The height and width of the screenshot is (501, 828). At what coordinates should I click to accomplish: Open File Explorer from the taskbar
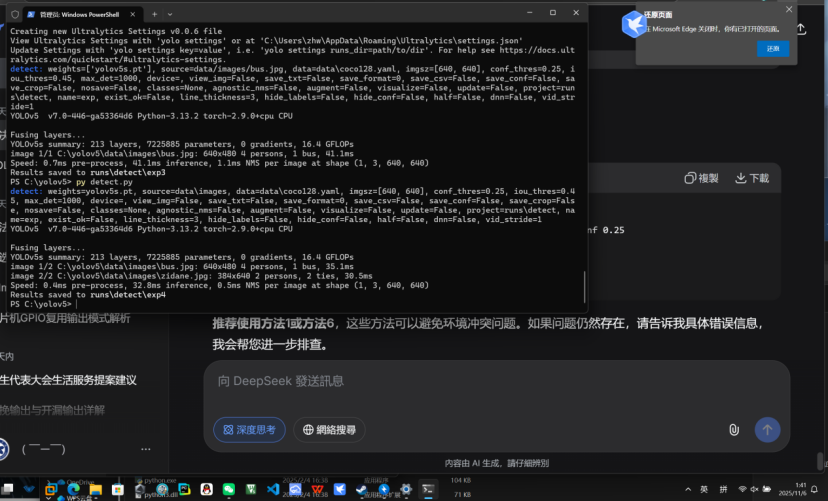click(96, 489)
